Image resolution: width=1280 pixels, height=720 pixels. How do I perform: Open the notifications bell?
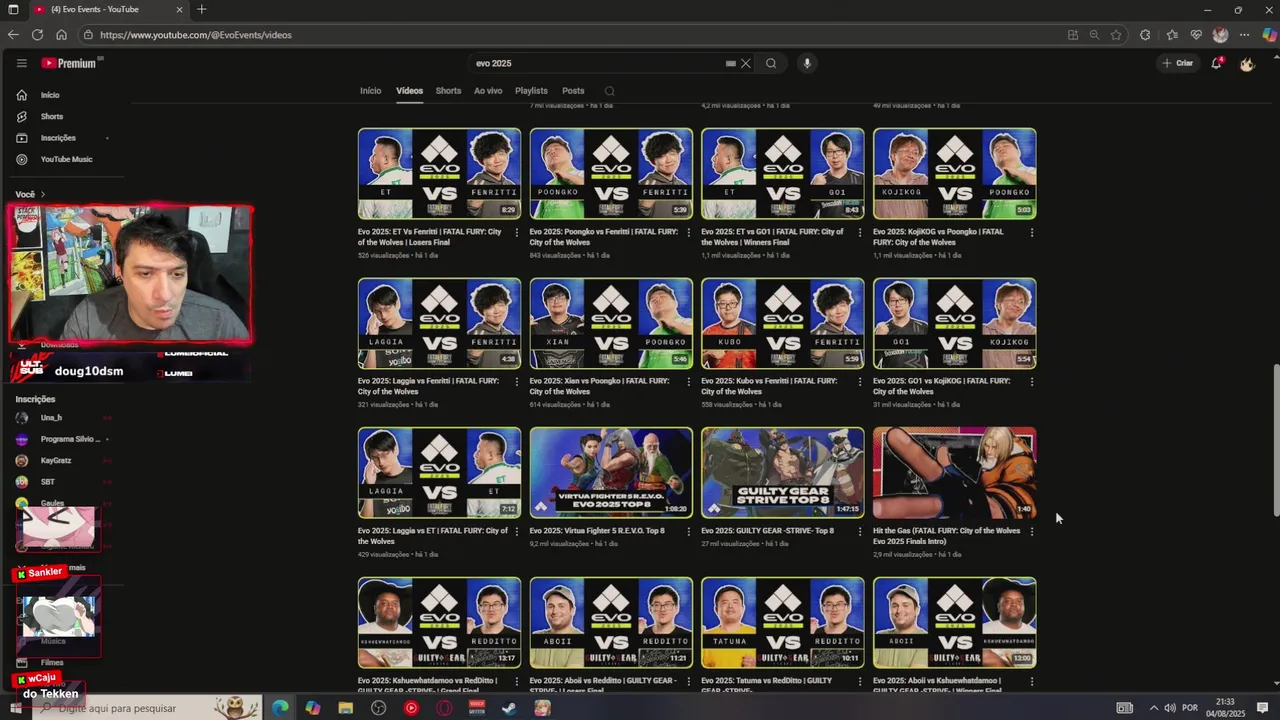coord(1216,63)
